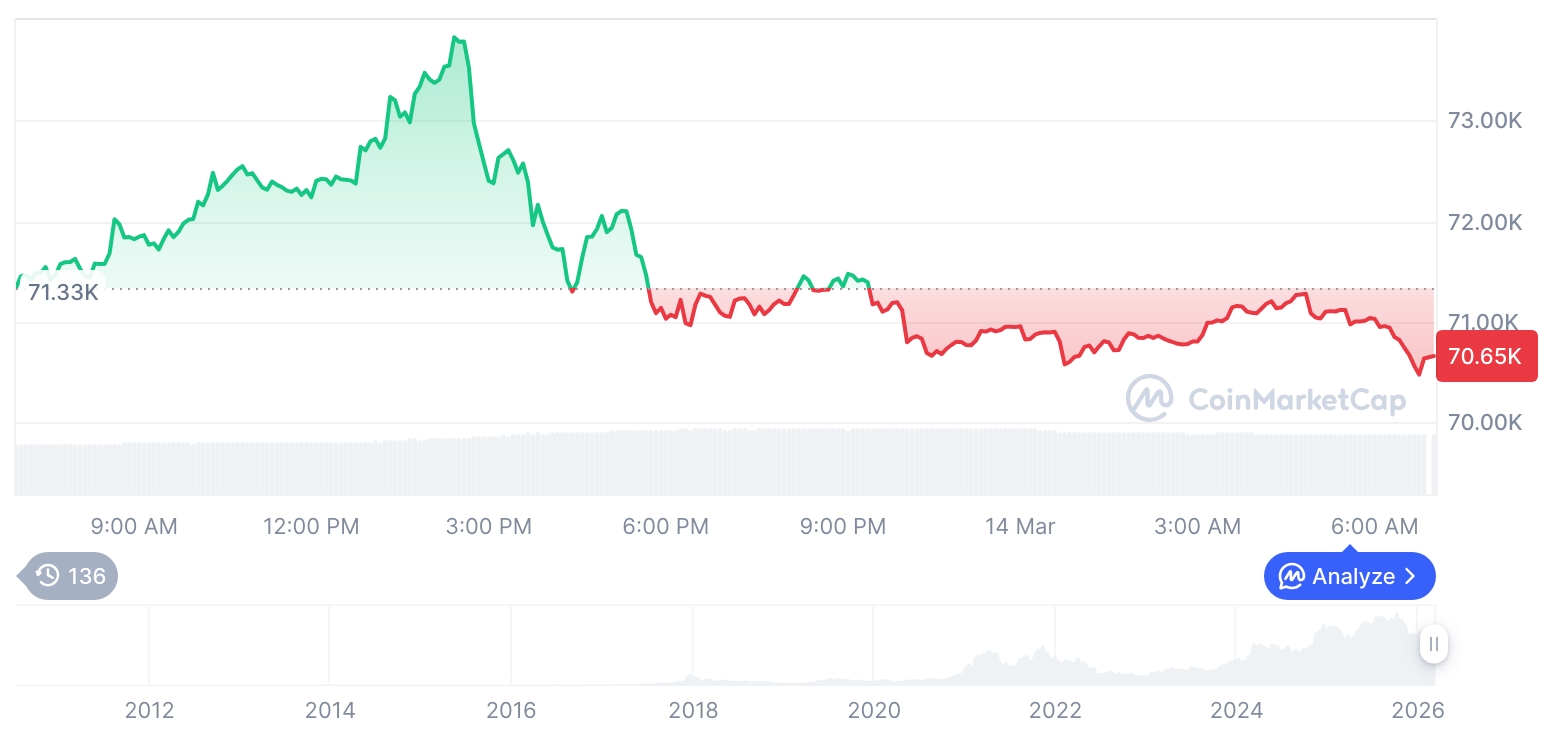Click the CoinMarketCap watermark logo on the chart
The height and width of the screenshot is (732, 1566).
pyautogui.click(x=1150, y=399)
